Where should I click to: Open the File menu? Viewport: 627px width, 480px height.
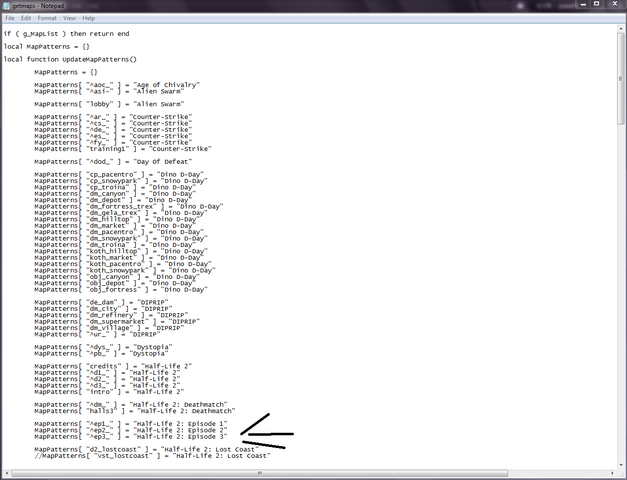10,18
